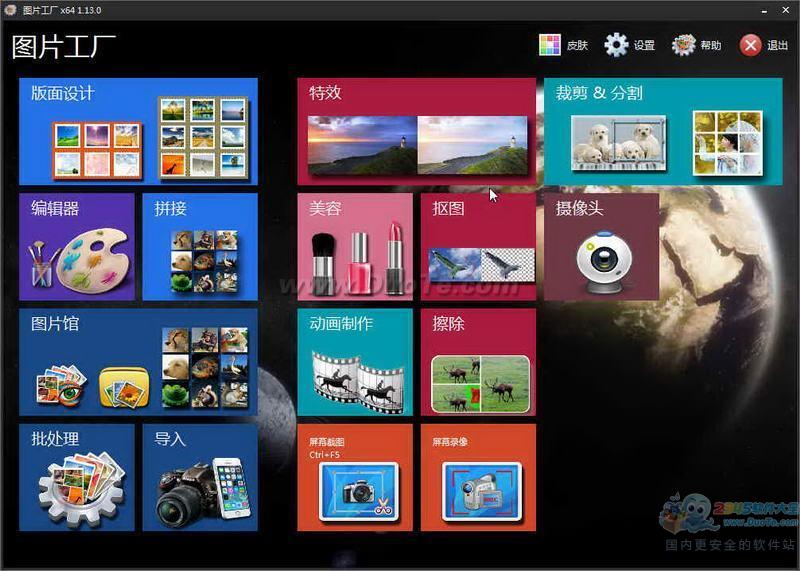Image resolution: width=800 pixels, height=571 pixels.
Task: Open the 特效 effects tile
Action: (x=416, y=132)
